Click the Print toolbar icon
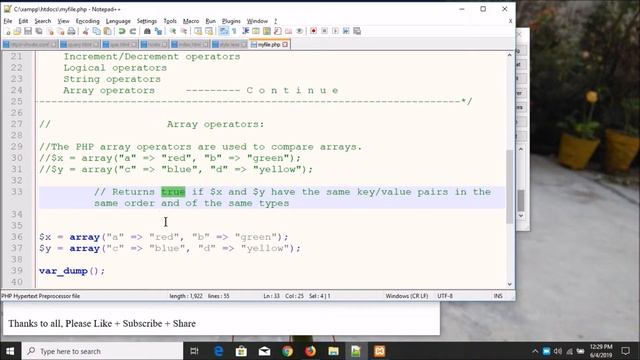Viewport: 640px width, 360px height. coord(71,31)
